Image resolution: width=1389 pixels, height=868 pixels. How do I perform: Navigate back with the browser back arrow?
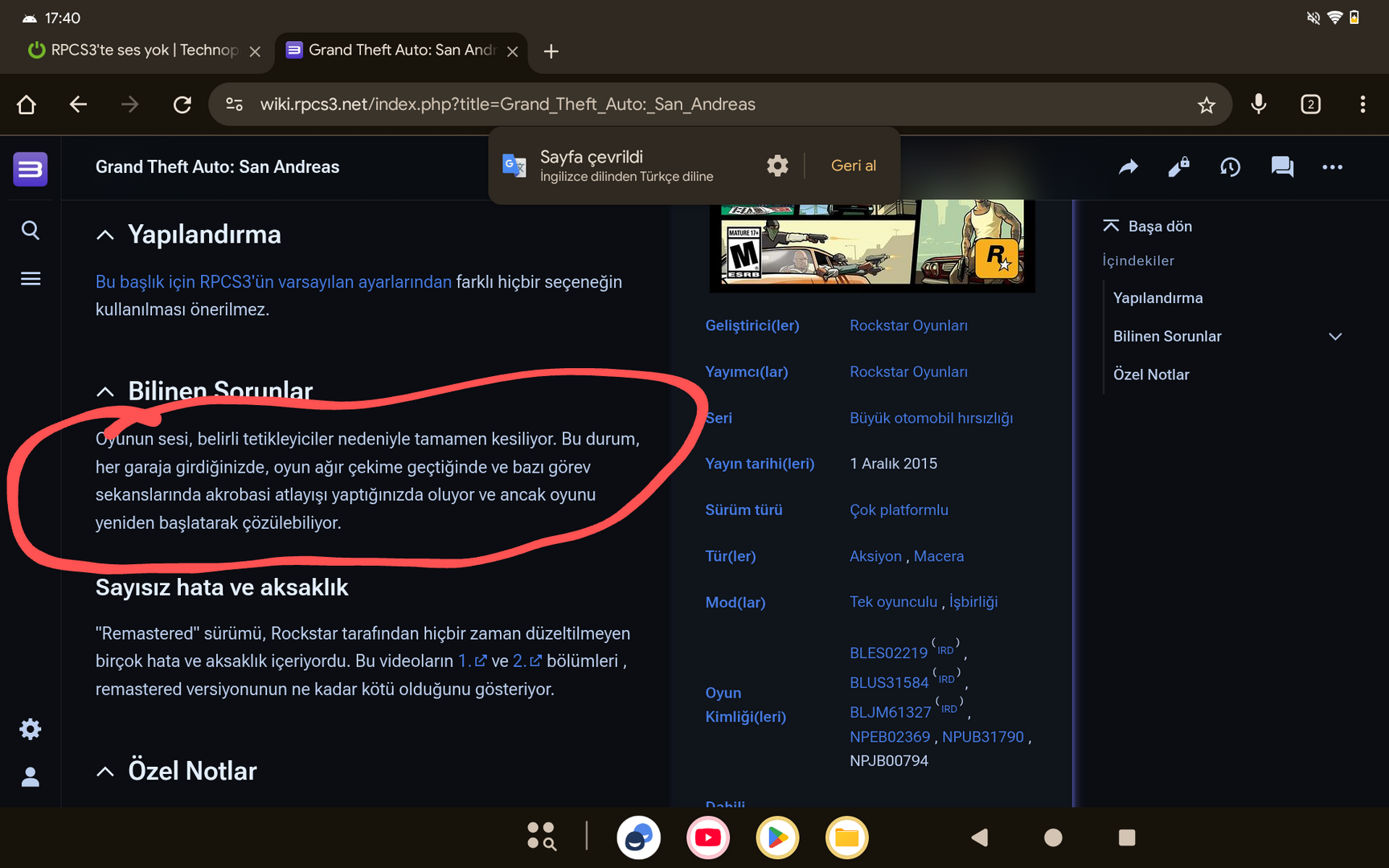coord(78,104)
